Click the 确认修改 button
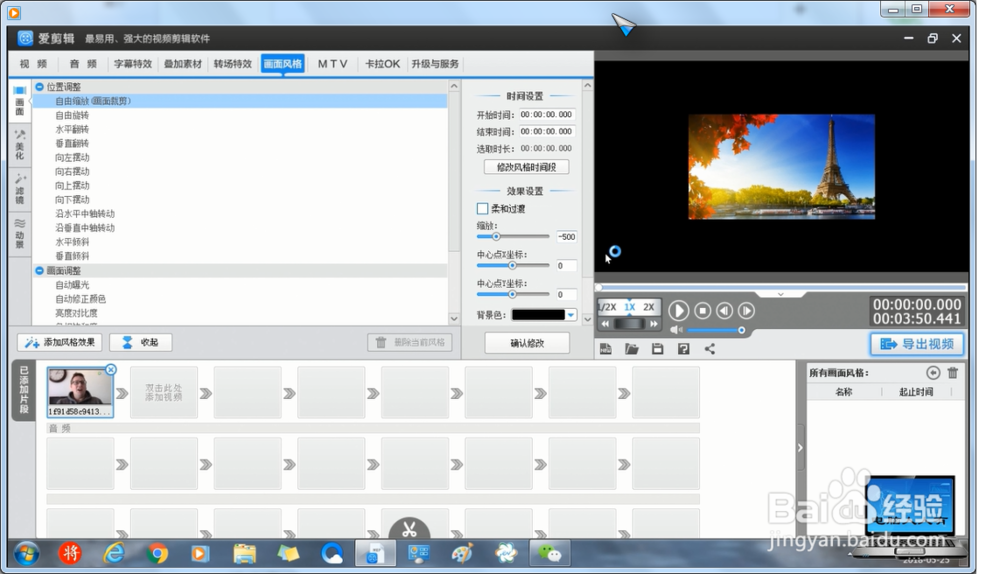Viewport: 1000px width, 574px height. point(527,343)
